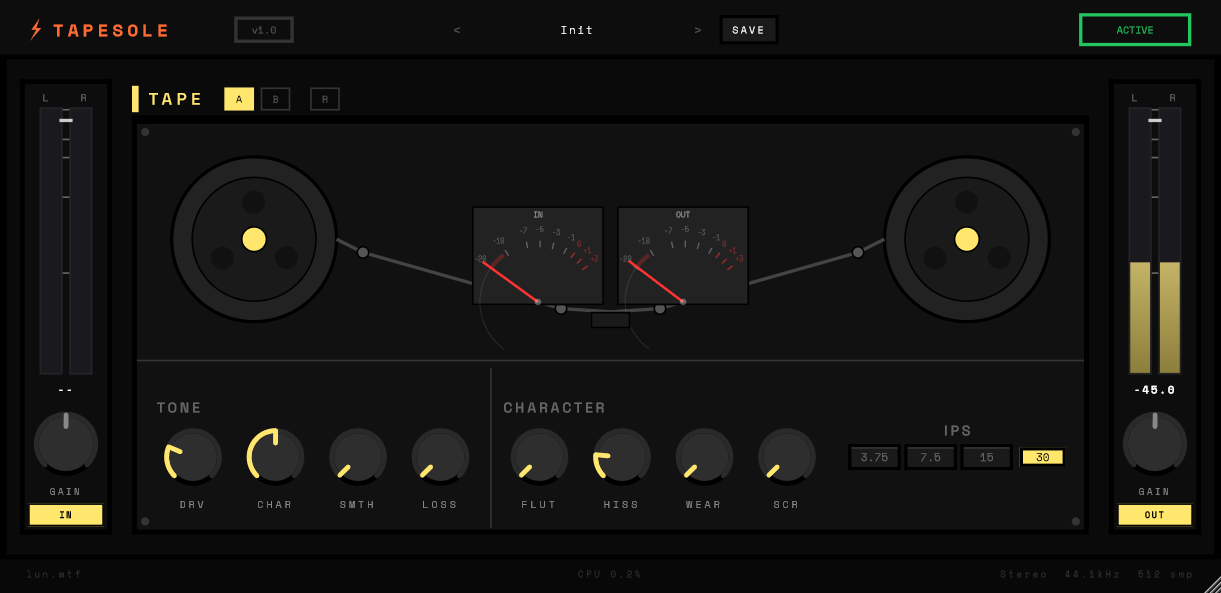The width and height of the screenshot is (1221, 593).
Task: Click the left tape reel
Action: [x=254, y=239]
